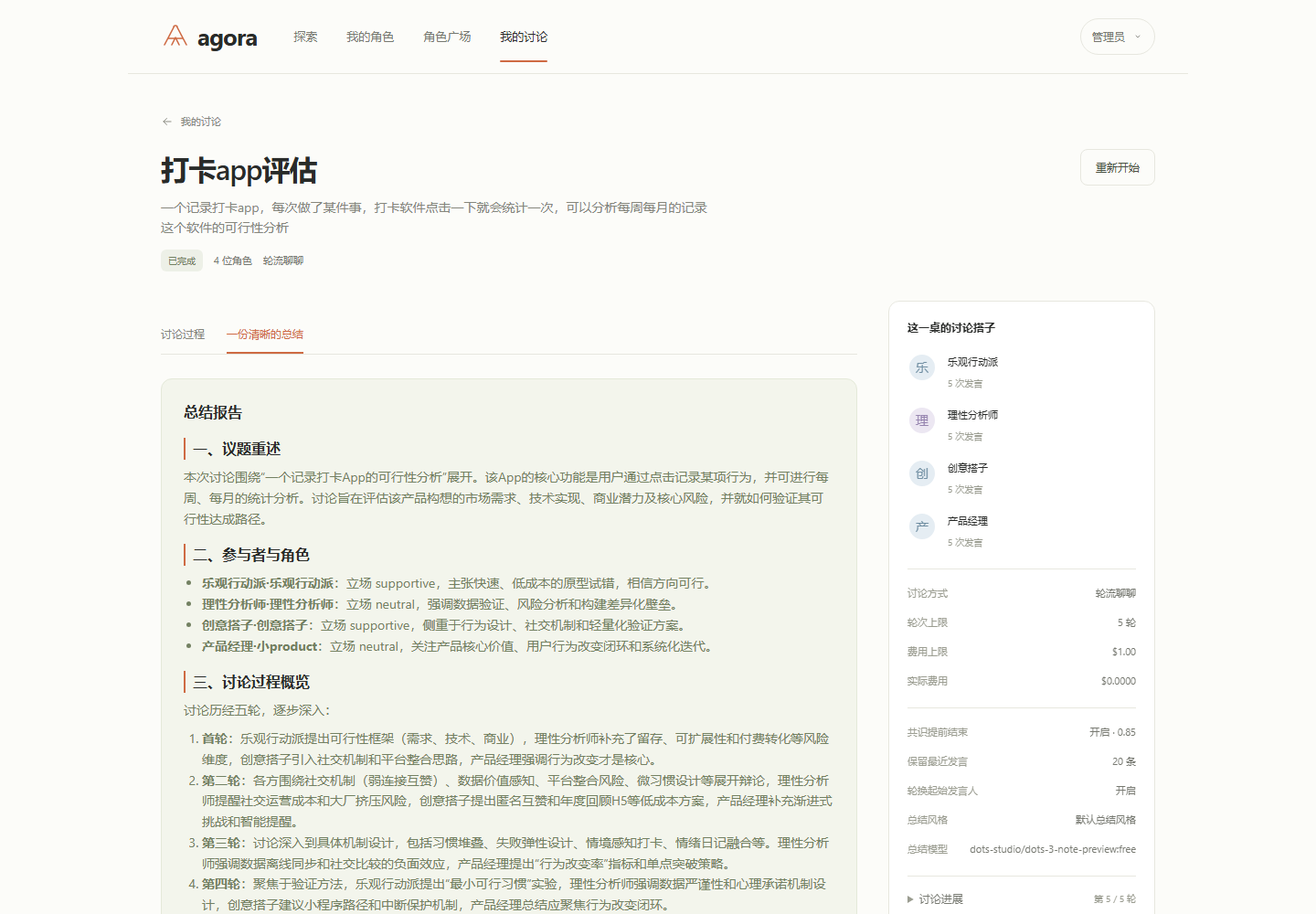Screen dimensions: 1316x914
Task: Select 我的讨论 in the top navigation
Action: (524, 37)
